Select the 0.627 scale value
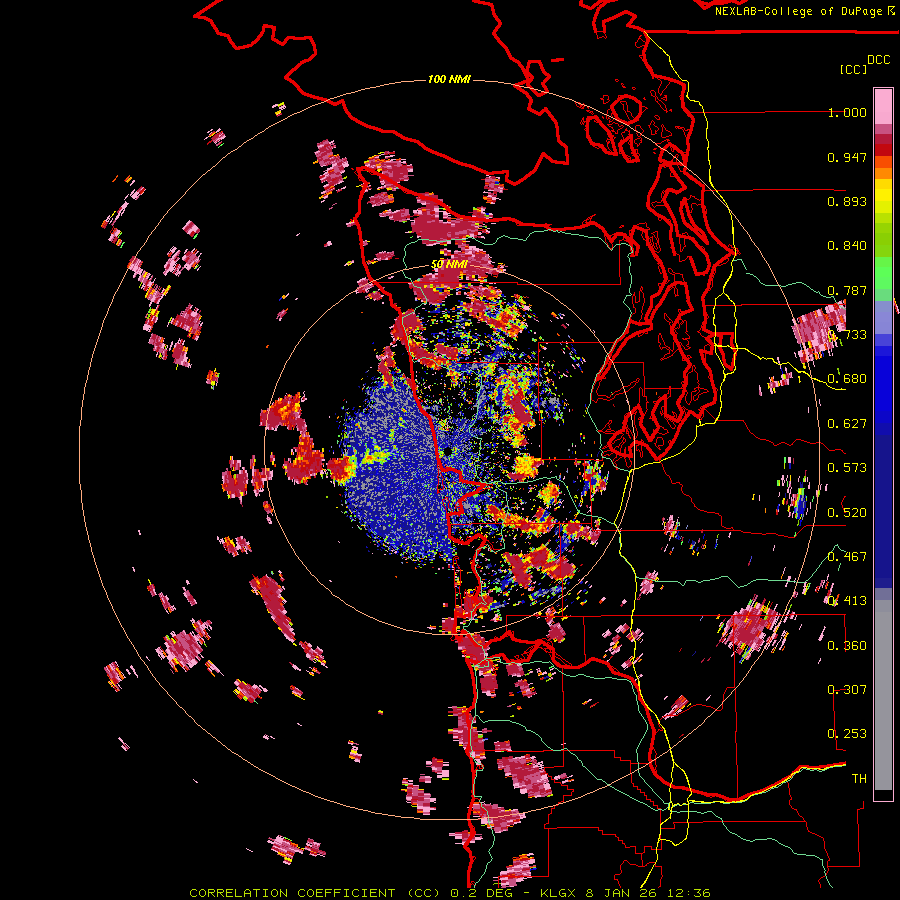900x900 pixels. pyautogui.click(x=847, y=424)
